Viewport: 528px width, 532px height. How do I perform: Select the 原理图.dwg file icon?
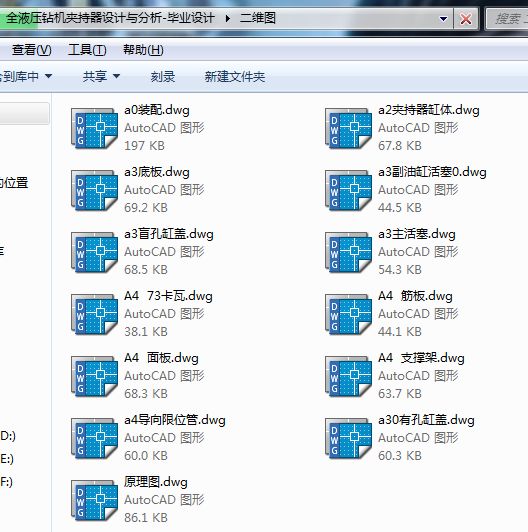(94, 501)
